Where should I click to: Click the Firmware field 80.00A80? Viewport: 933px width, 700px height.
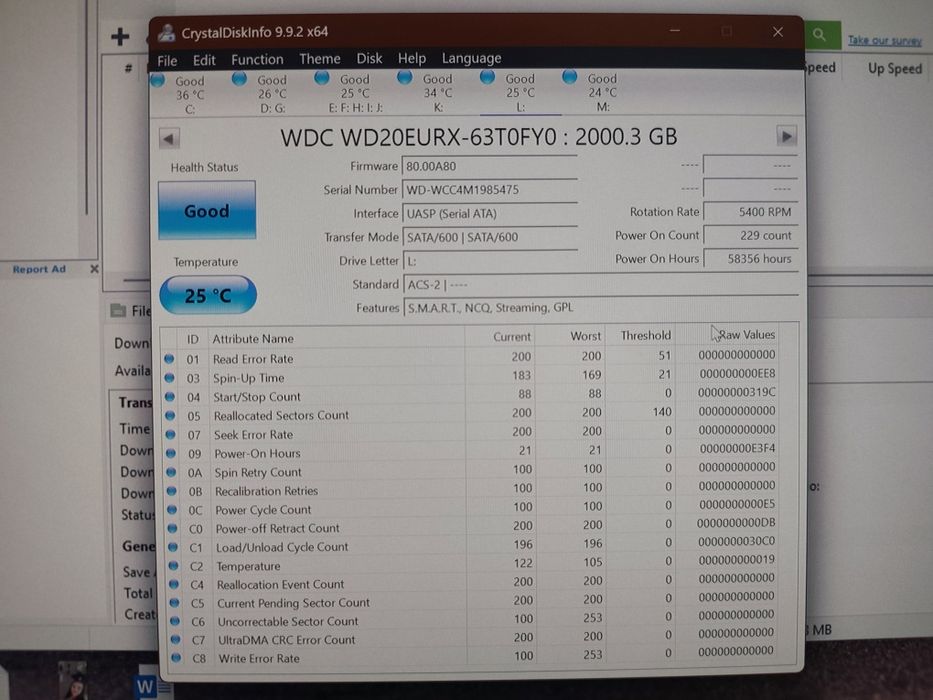(x=490, y=166)
